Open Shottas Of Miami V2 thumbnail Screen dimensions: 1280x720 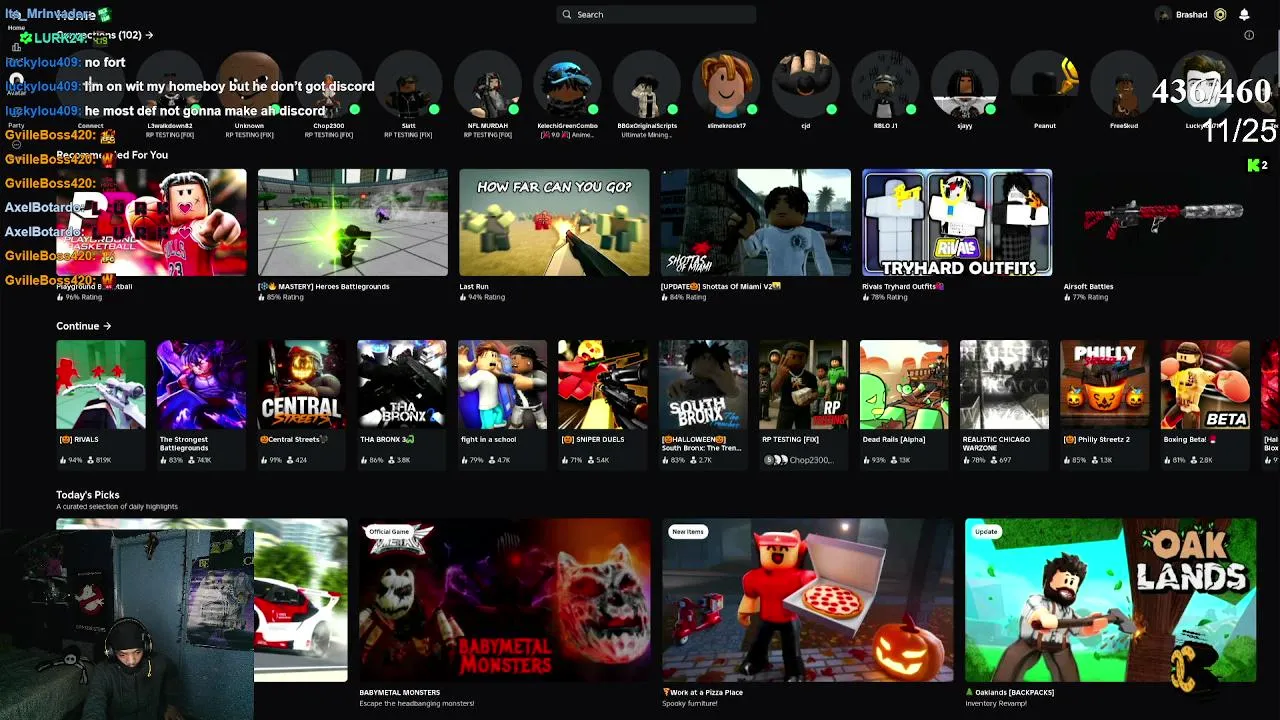click(x=756, y=222)
